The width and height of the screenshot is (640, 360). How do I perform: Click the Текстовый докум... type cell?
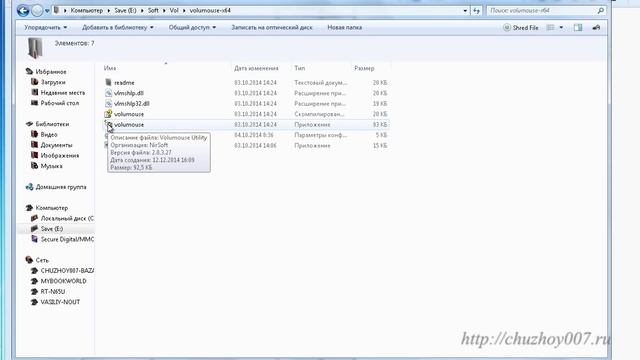tap(320, 82)
